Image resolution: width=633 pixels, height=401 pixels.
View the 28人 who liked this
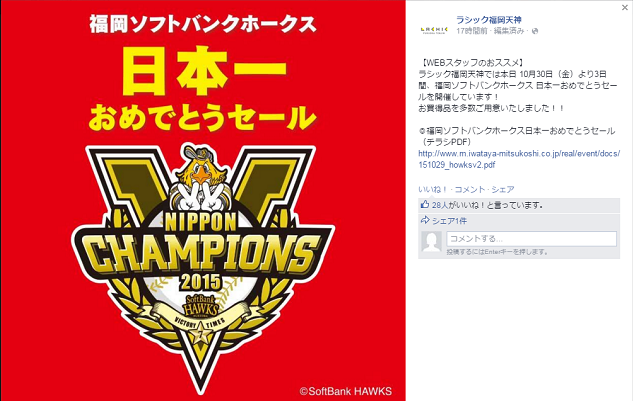[440, 205]
